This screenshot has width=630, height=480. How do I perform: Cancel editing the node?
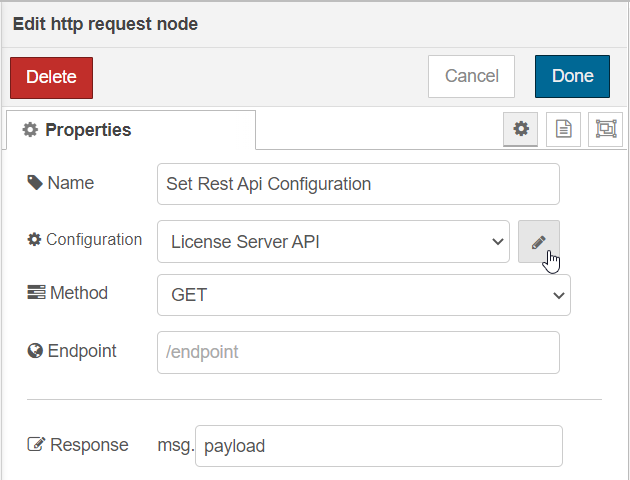tap(471, 76)
